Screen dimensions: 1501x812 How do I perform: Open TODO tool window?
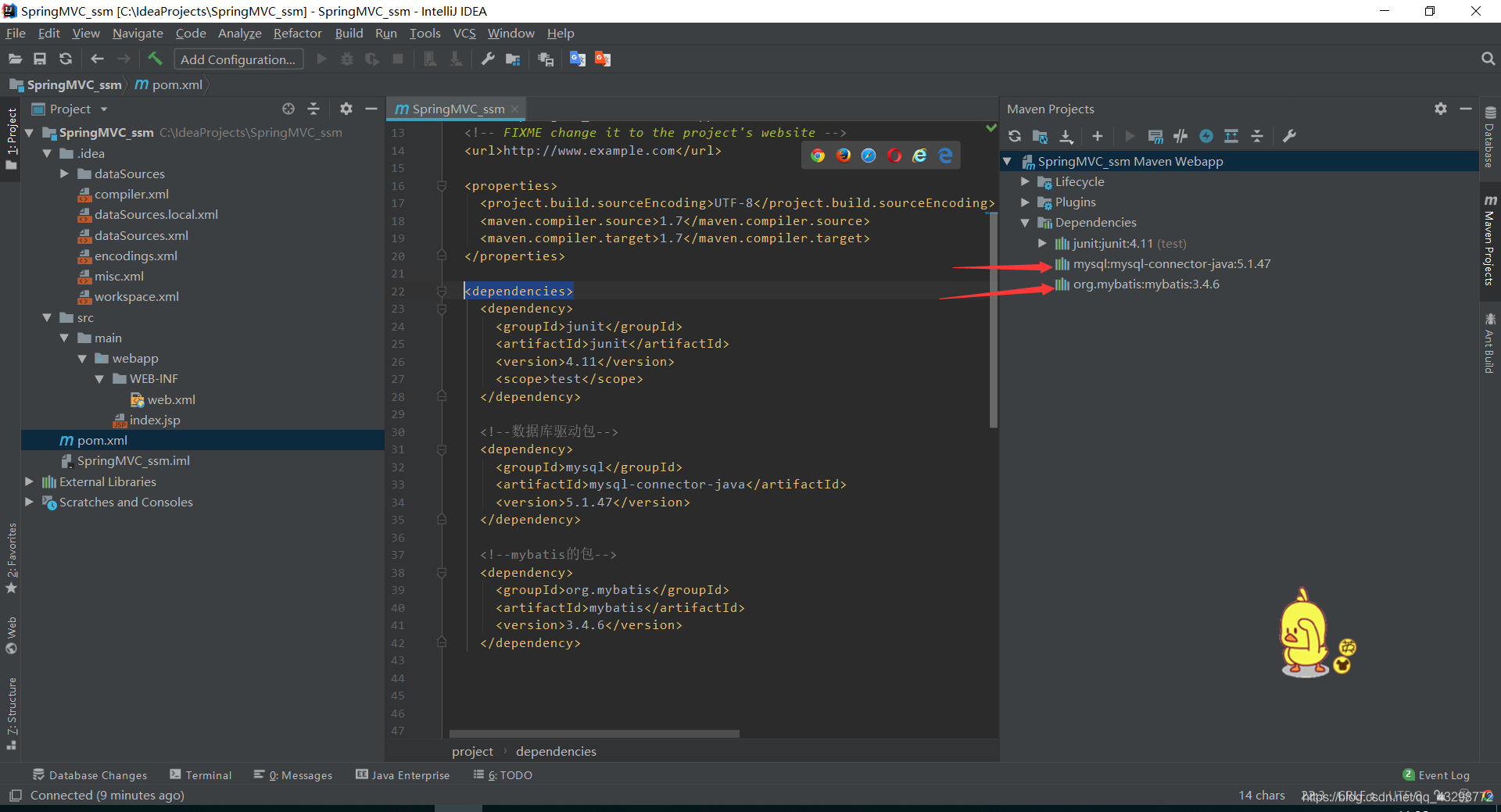[503, 774]
